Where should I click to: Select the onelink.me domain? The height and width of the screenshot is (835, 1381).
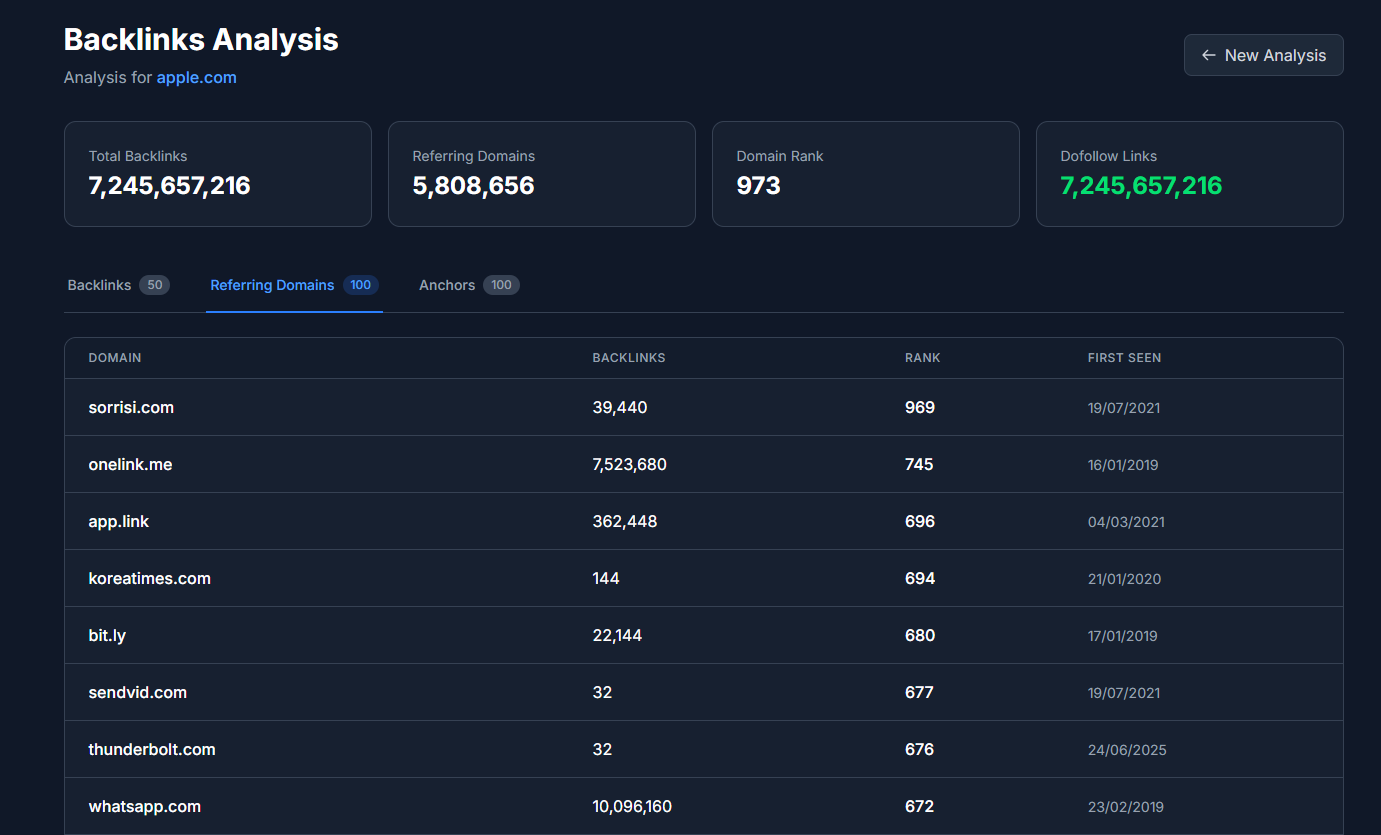(x=130, y=464)
